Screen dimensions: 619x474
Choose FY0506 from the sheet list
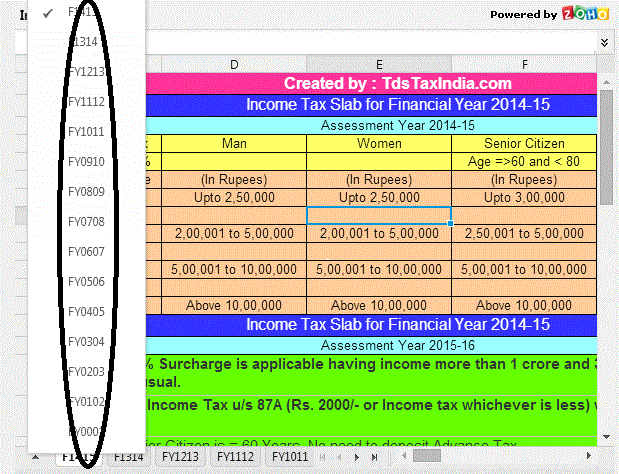pos(86,282)
